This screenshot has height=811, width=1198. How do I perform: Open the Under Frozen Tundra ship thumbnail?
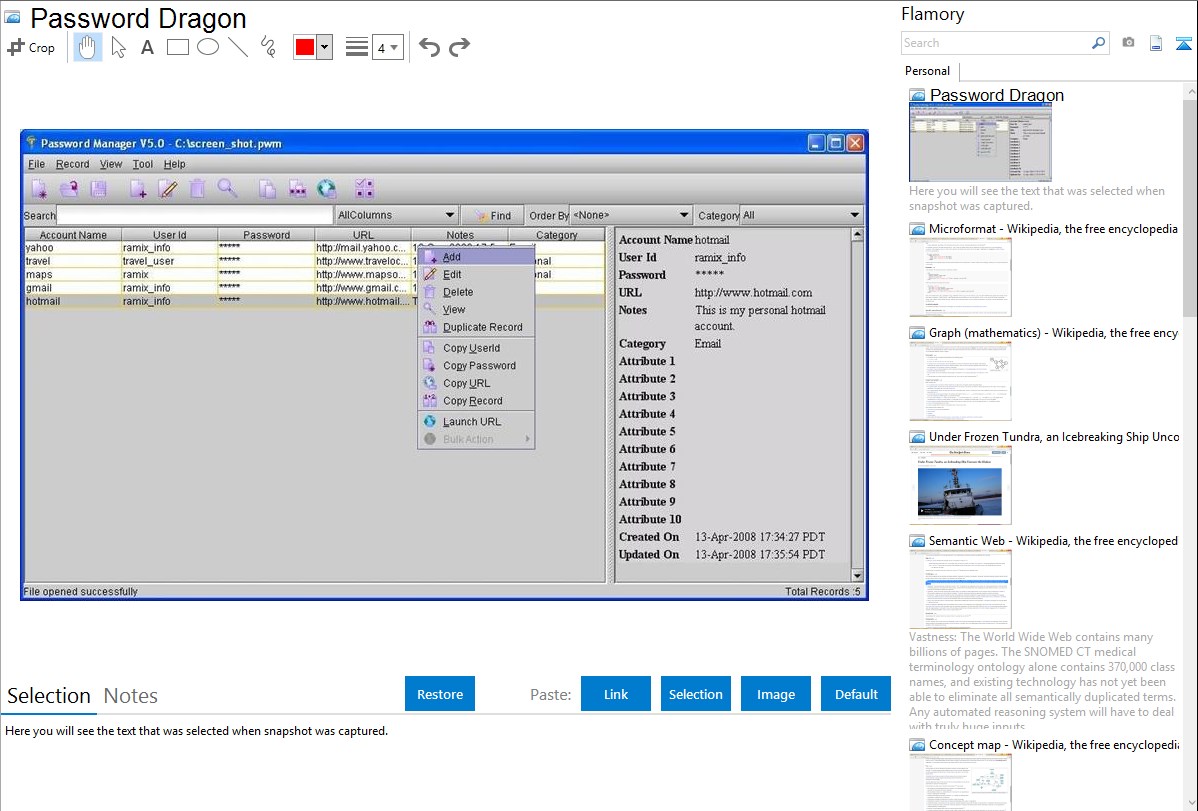coord(960,485)
